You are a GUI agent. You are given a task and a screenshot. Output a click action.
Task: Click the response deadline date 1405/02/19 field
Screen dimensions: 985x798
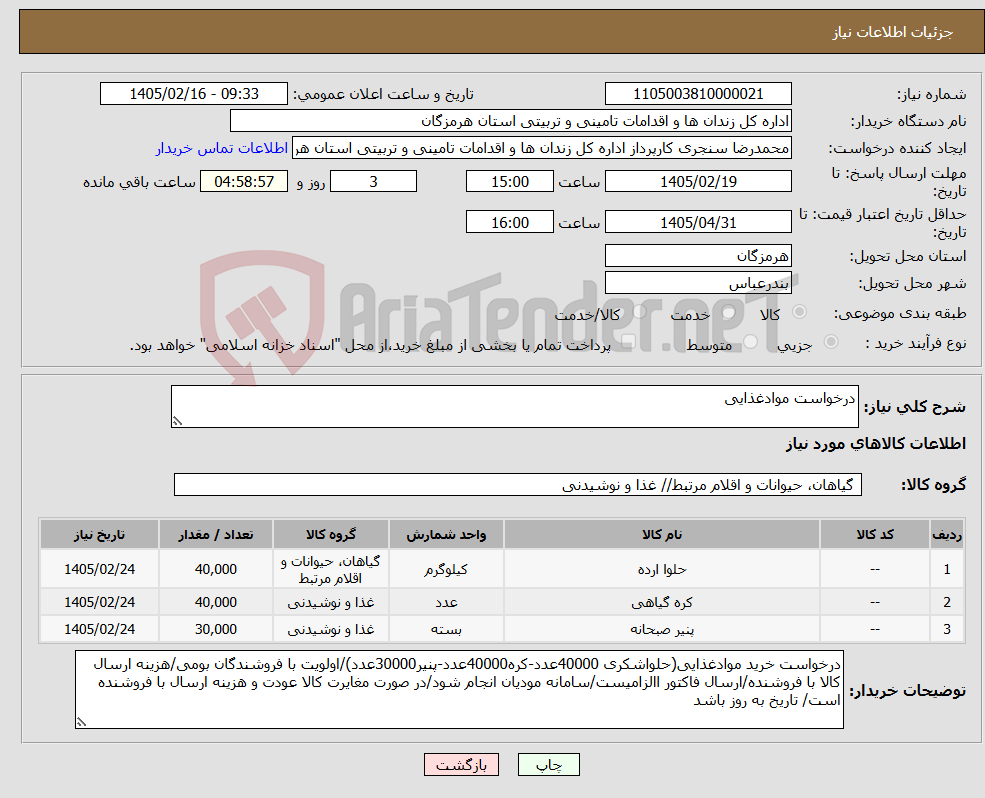tap(698, 182)
